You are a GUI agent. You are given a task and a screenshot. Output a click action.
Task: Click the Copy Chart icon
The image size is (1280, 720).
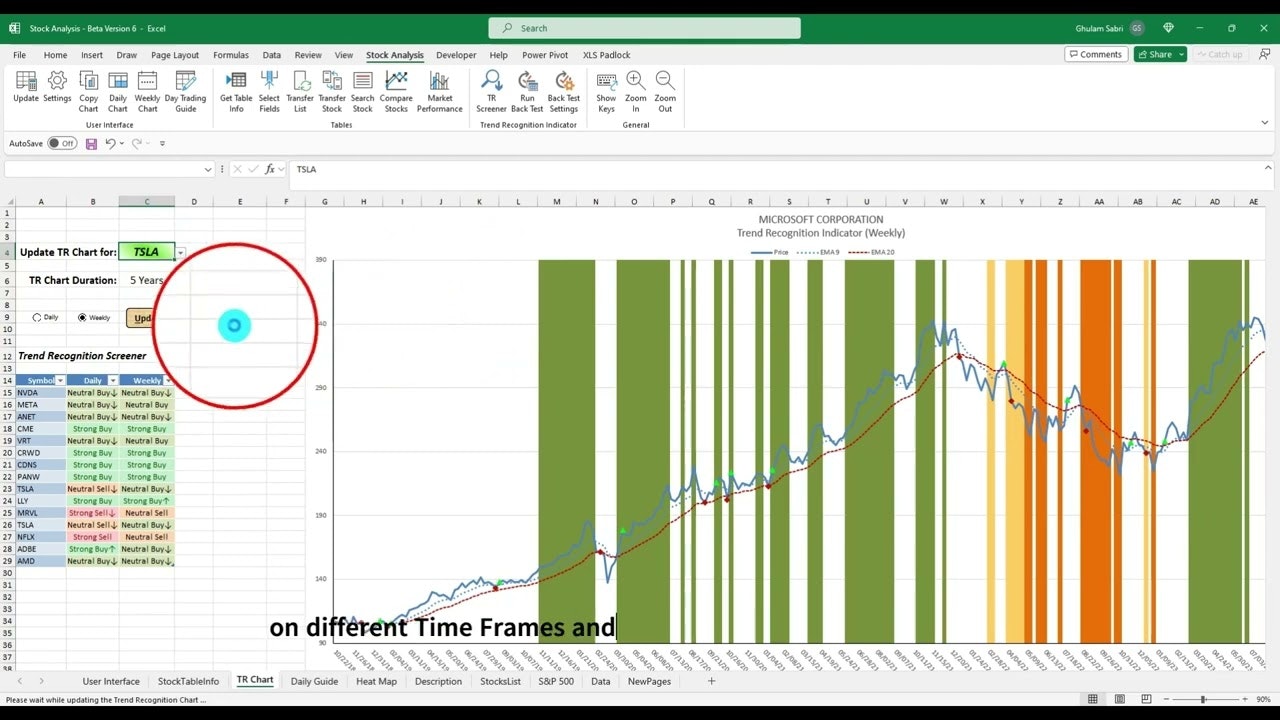click(x=89, y=91)
